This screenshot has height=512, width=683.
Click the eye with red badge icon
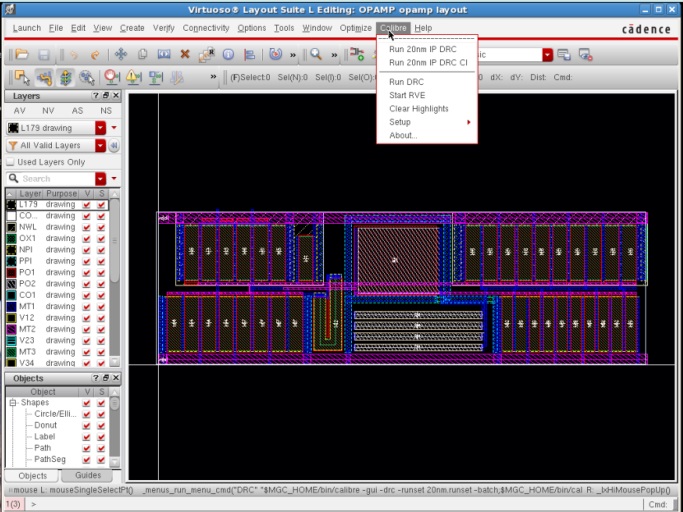tap(585, 54)
